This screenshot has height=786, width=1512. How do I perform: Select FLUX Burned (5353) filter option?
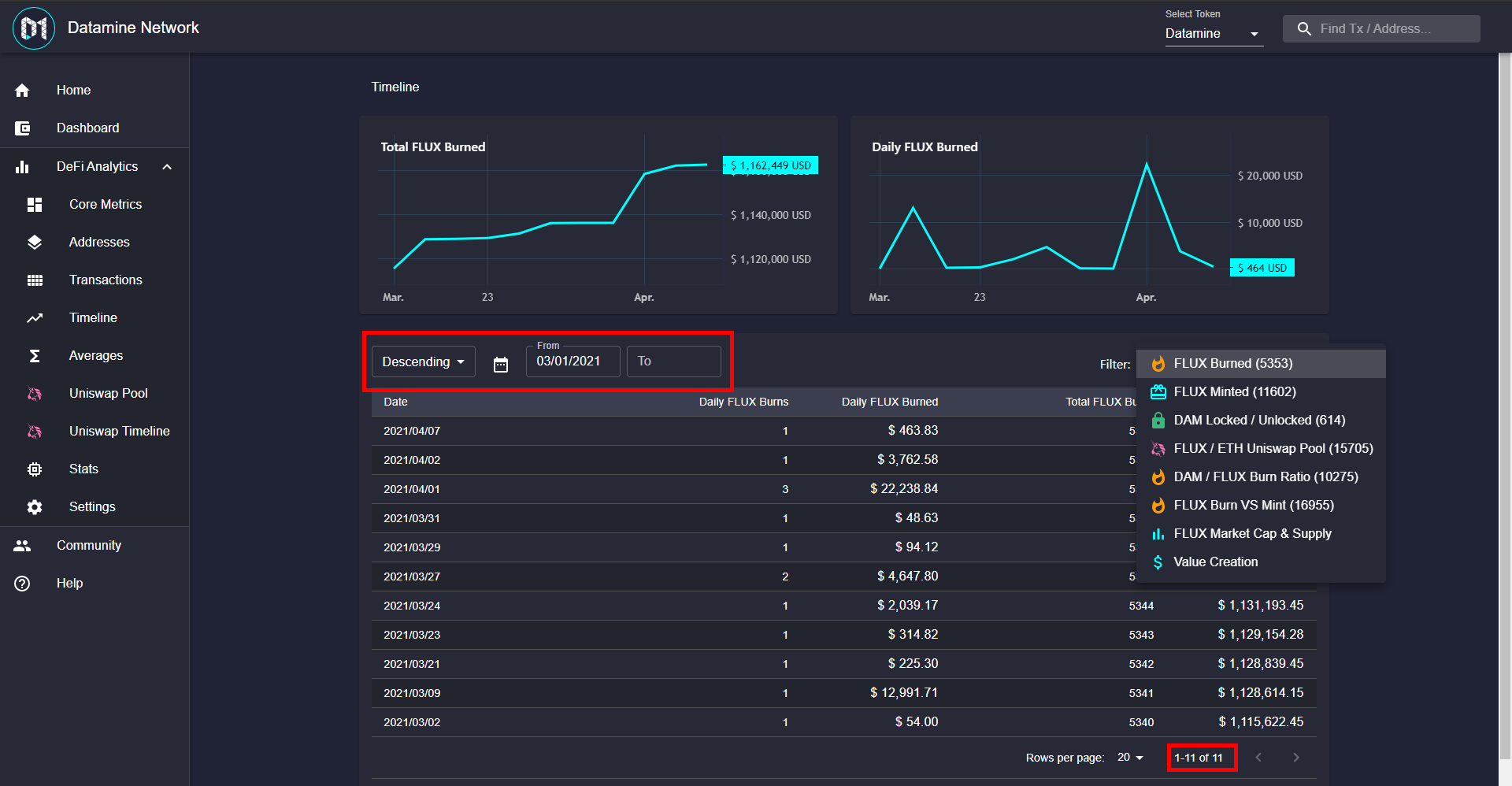1261,364
